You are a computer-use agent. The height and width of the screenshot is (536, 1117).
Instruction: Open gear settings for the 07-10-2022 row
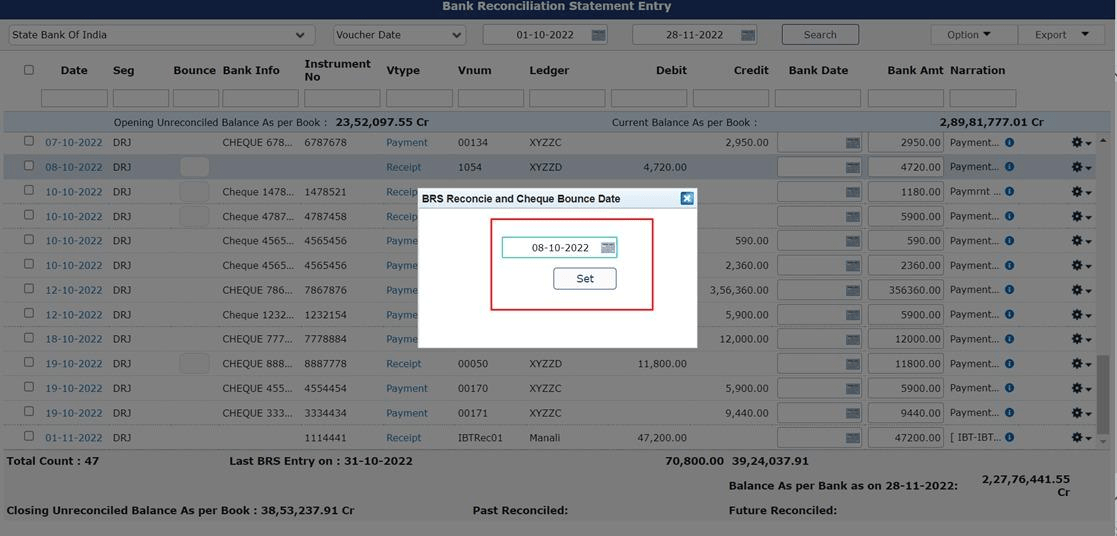pos(1080,143)
